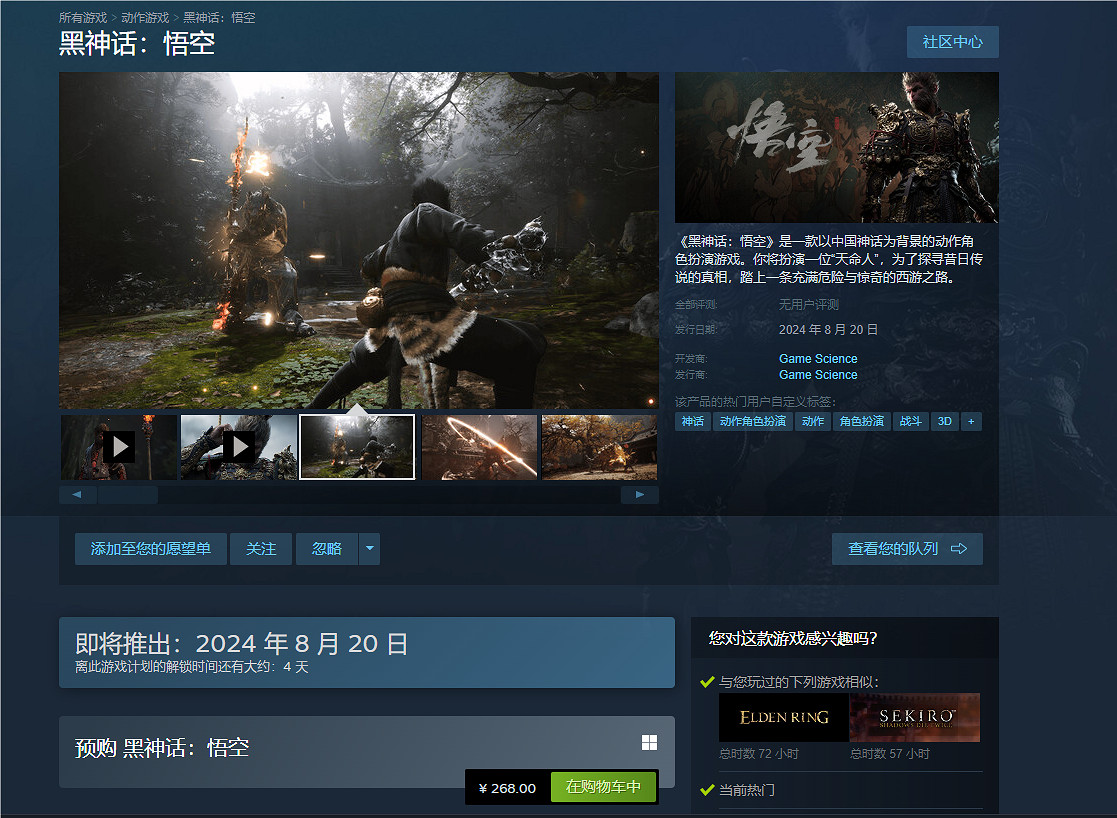Navigate to 所有游戏 in the breadcrumb
1117x818 pixels.
click(81, 16)
